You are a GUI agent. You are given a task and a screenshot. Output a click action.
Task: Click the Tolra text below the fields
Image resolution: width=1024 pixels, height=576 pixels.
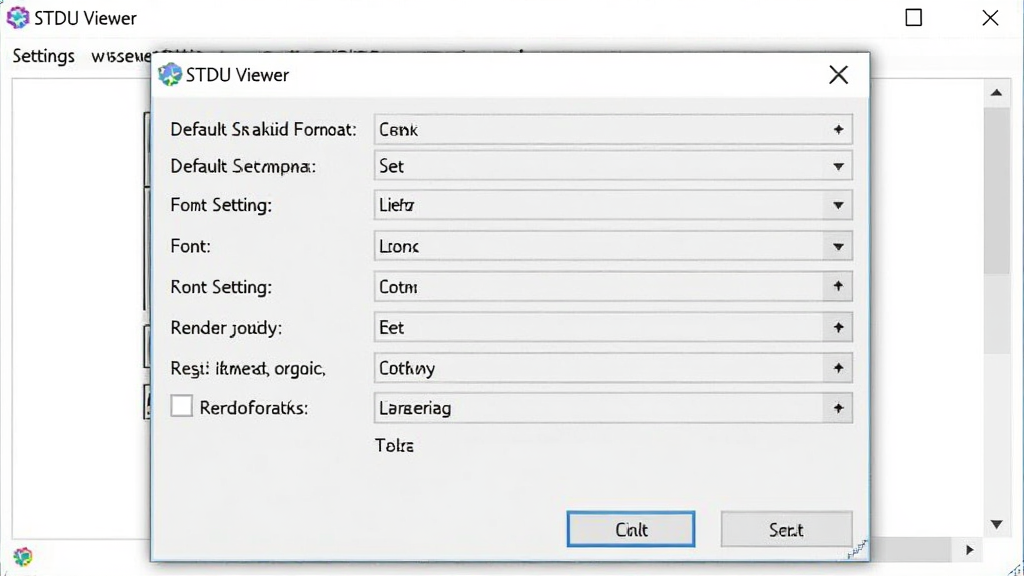click(394, 446)
